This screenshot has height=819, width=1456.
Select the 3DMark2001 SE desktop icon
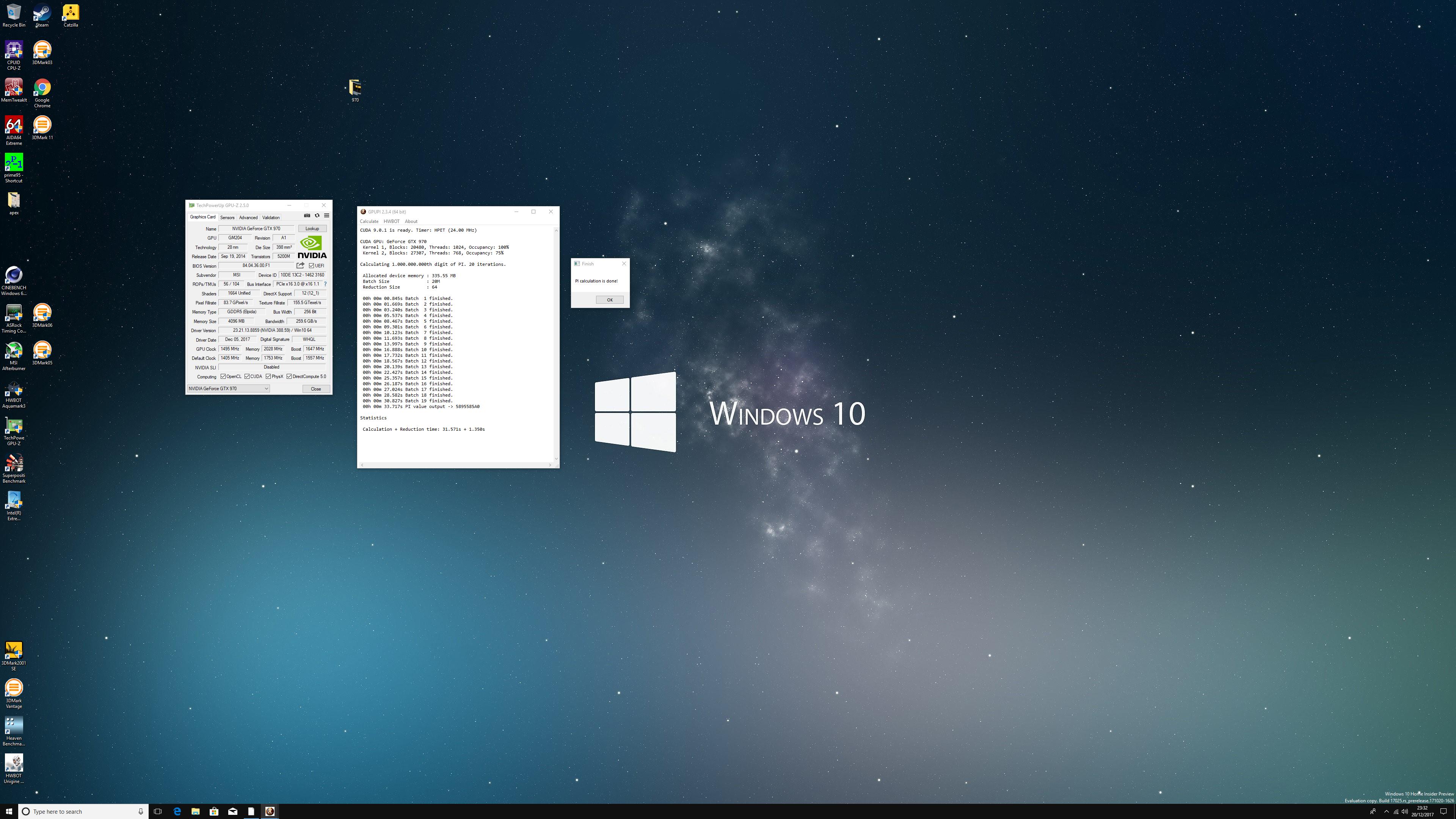coord(14,656)
